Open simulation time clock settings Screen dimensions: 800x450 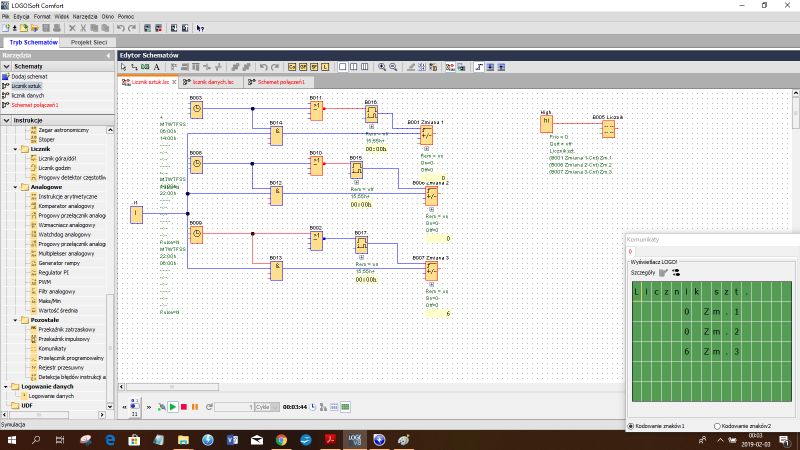313,407
